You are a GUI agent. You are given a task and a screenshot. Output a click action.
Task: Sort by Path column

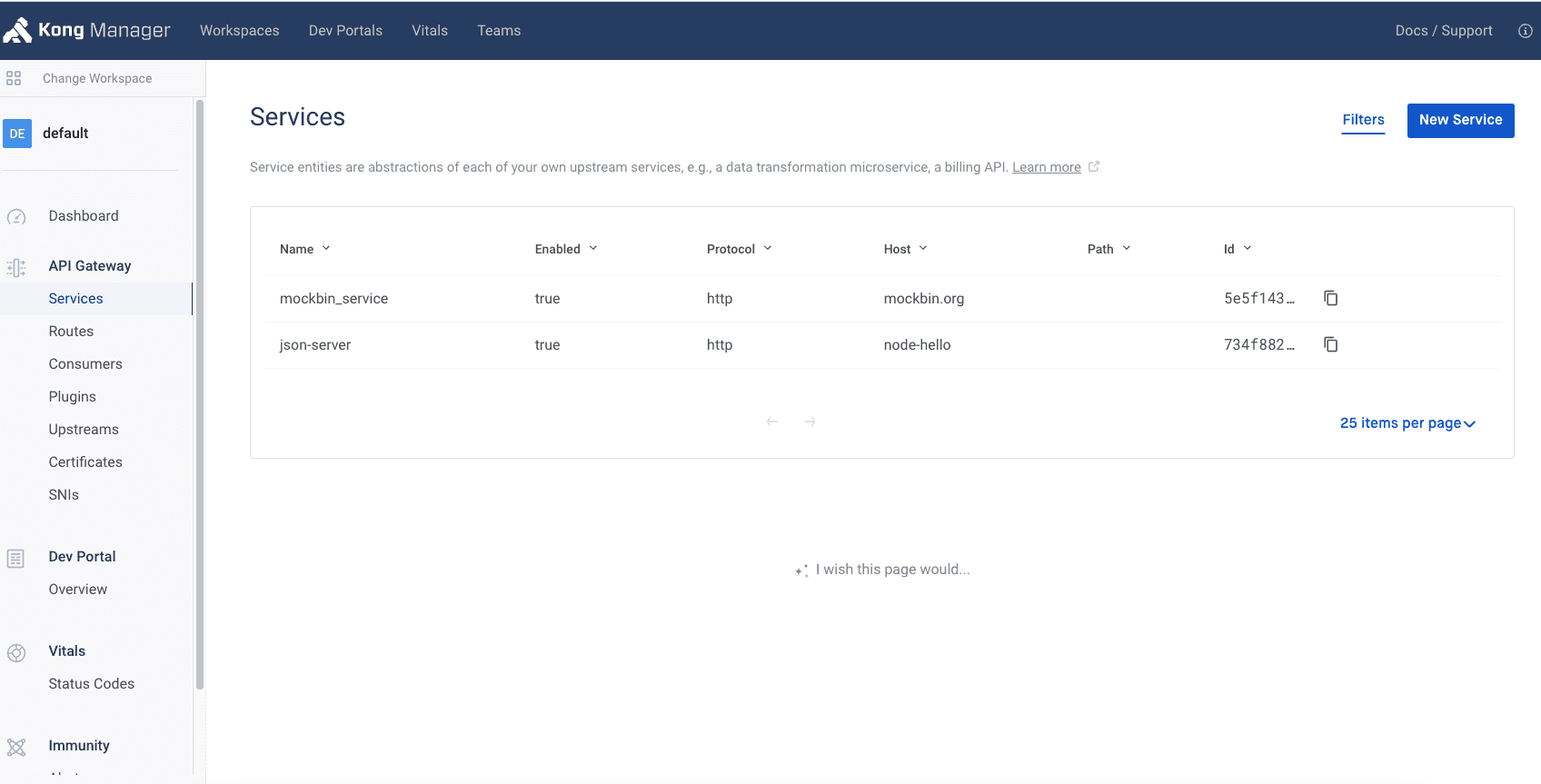1109,249
